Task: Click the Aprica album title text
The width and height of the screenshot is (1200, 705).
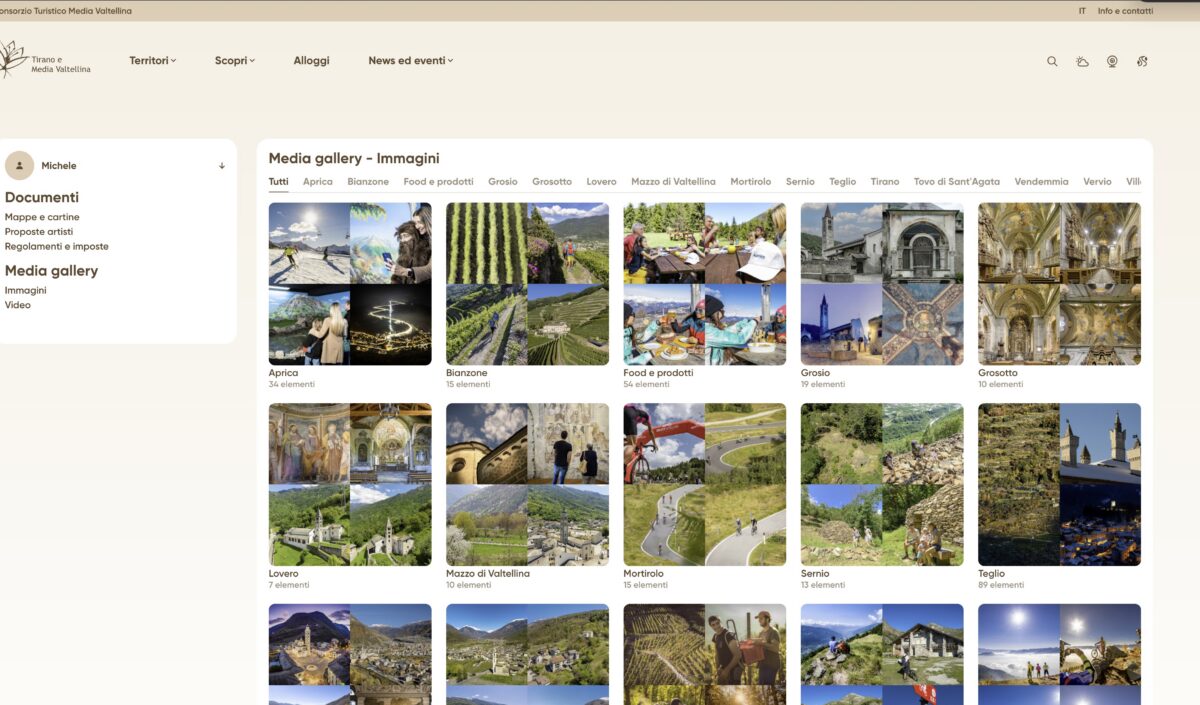Action: click(x=283, y=373)
